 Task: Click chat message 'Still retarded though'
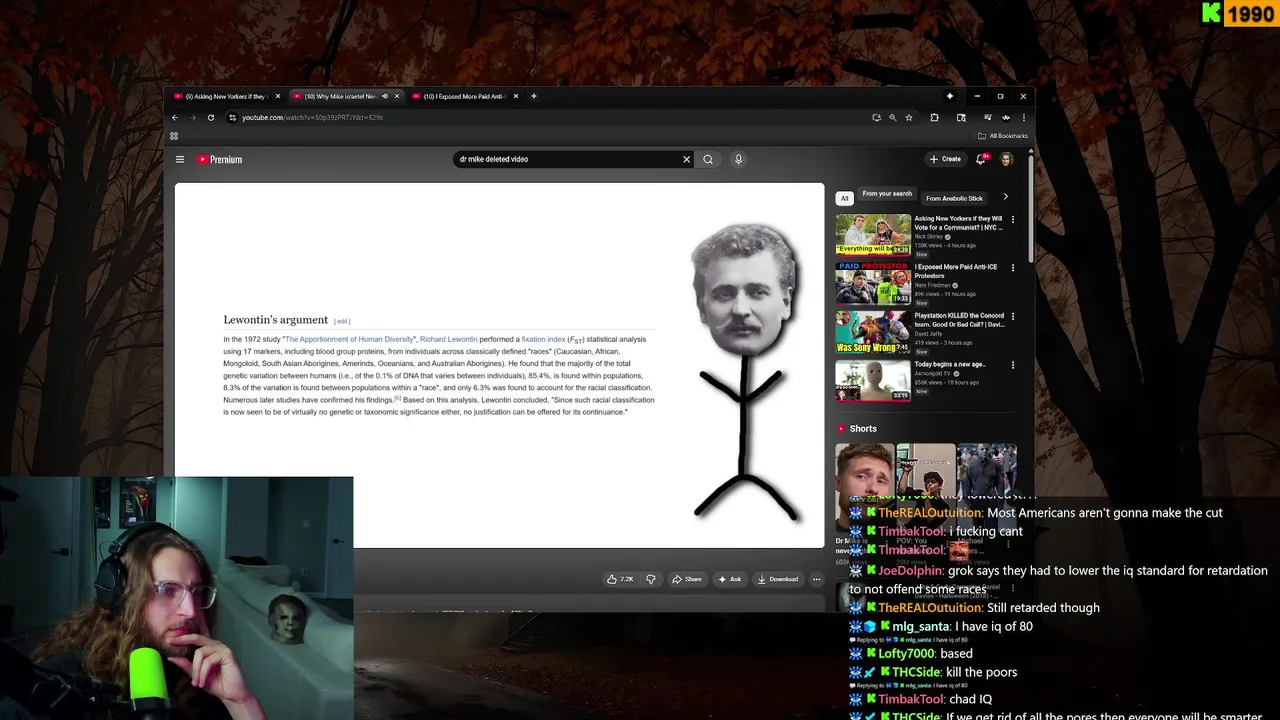[x=1043, y=607]
